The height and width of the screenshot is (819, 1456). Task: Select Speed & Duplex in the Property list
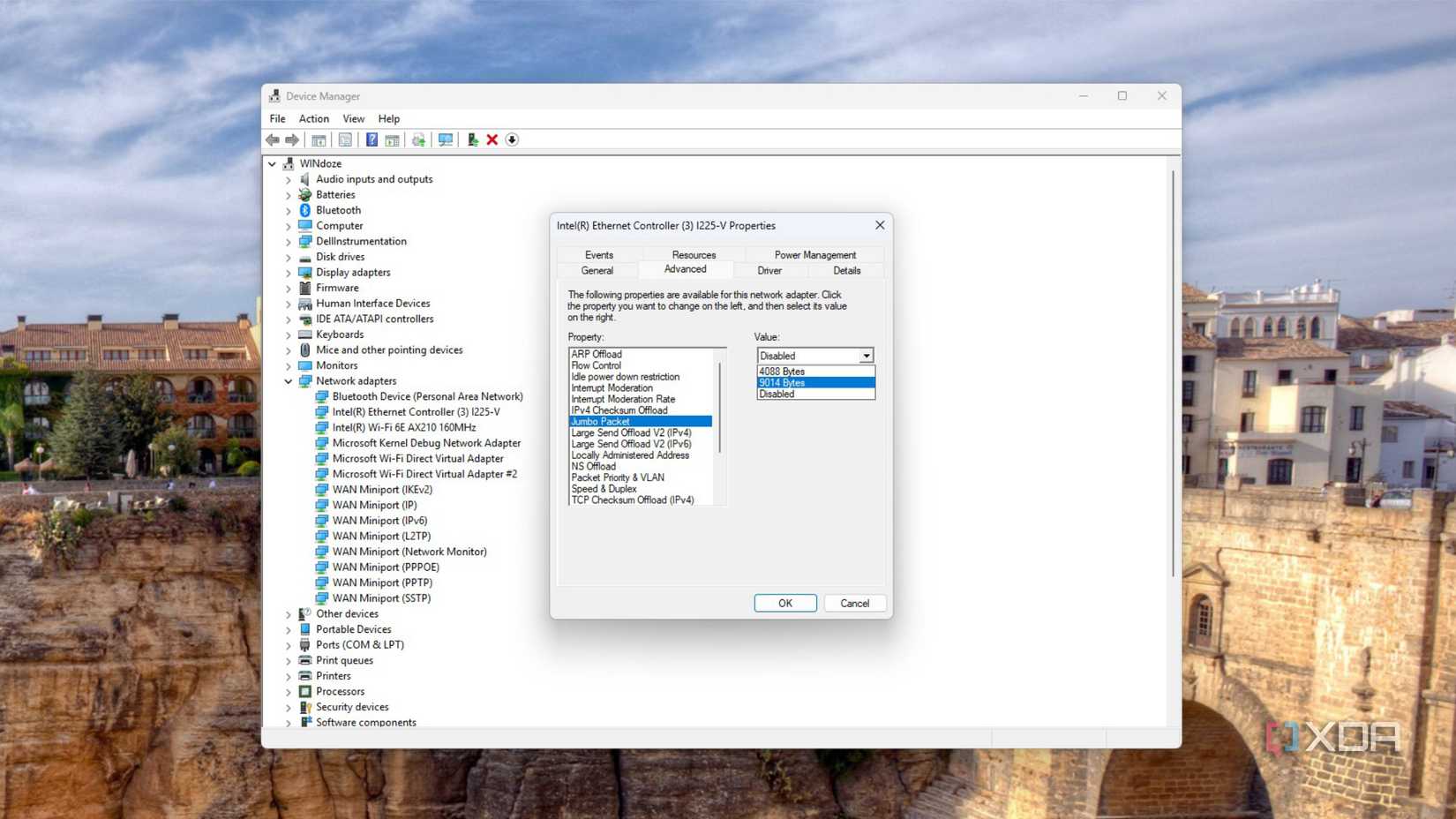(x=604, y=488)
